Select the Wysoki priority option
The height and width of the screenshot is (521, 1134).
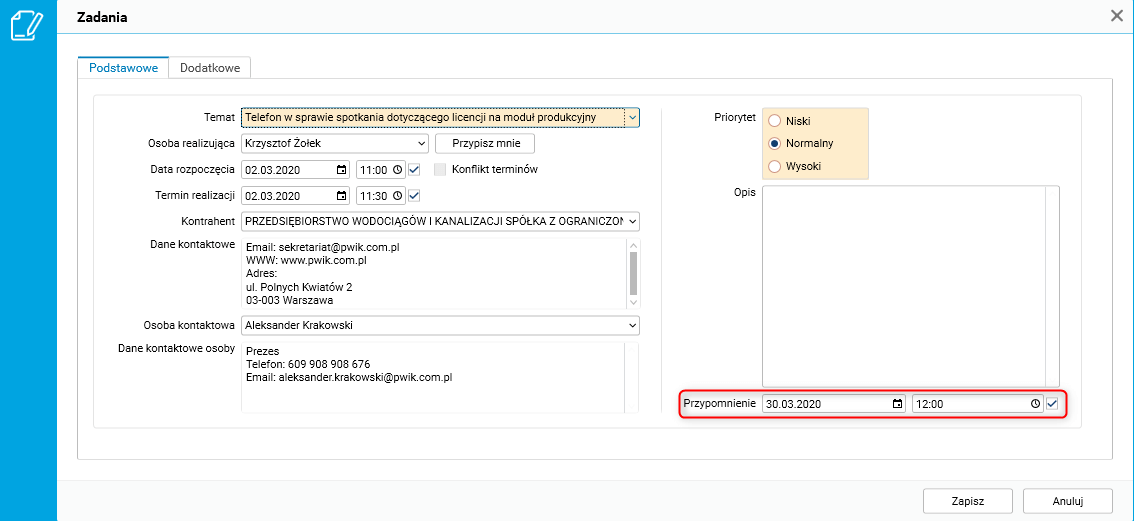pos(774,166)
